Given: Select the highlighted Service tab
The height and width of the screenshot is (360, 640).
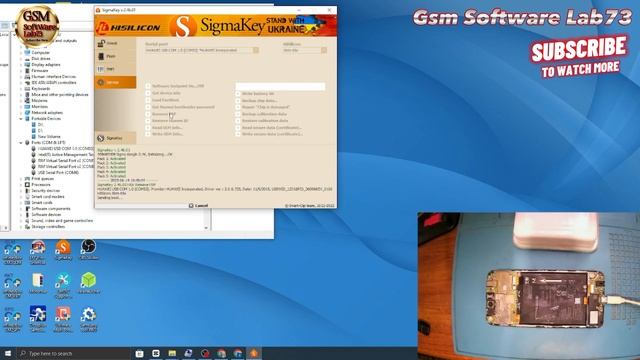Looking at the screenshot, I should pos(115,82).
